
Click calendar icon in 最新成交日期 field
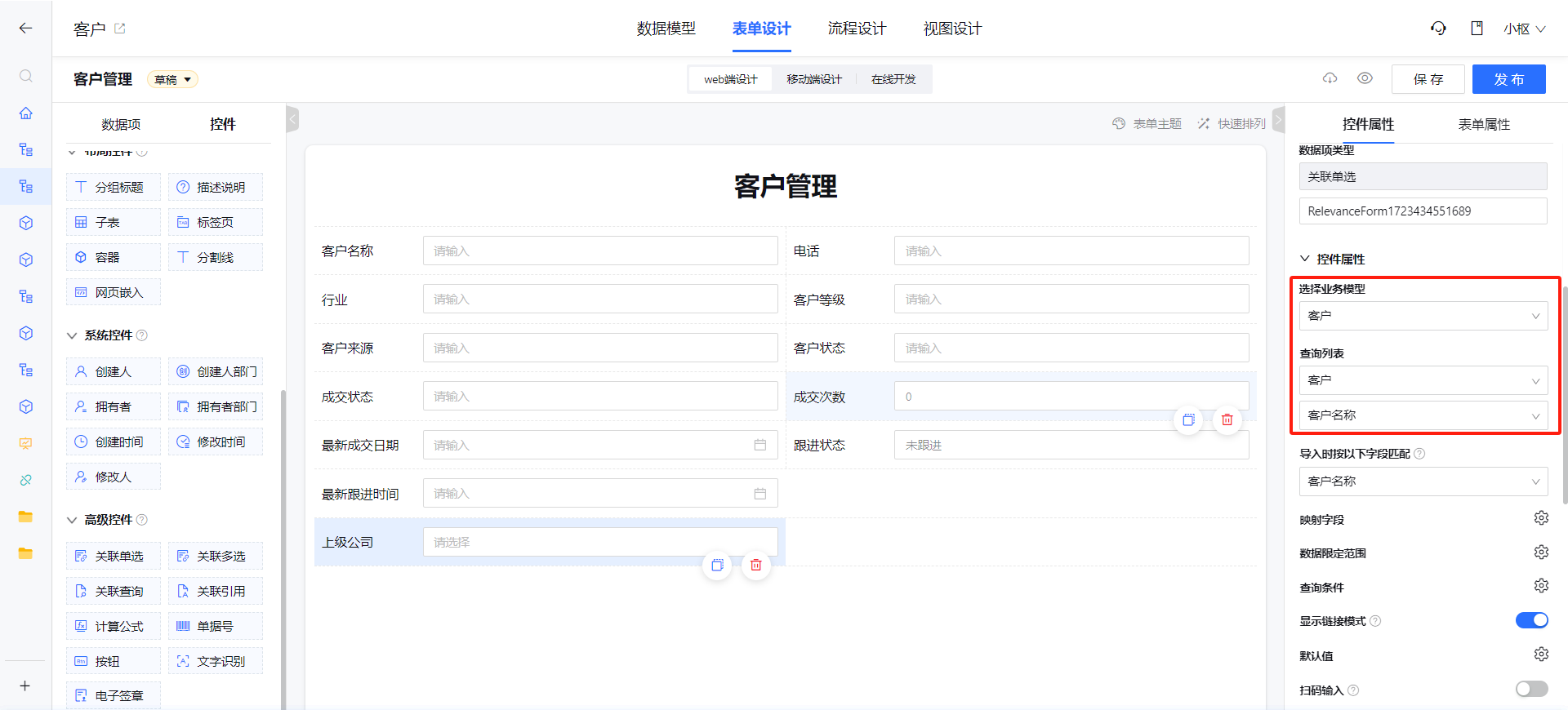759,445
